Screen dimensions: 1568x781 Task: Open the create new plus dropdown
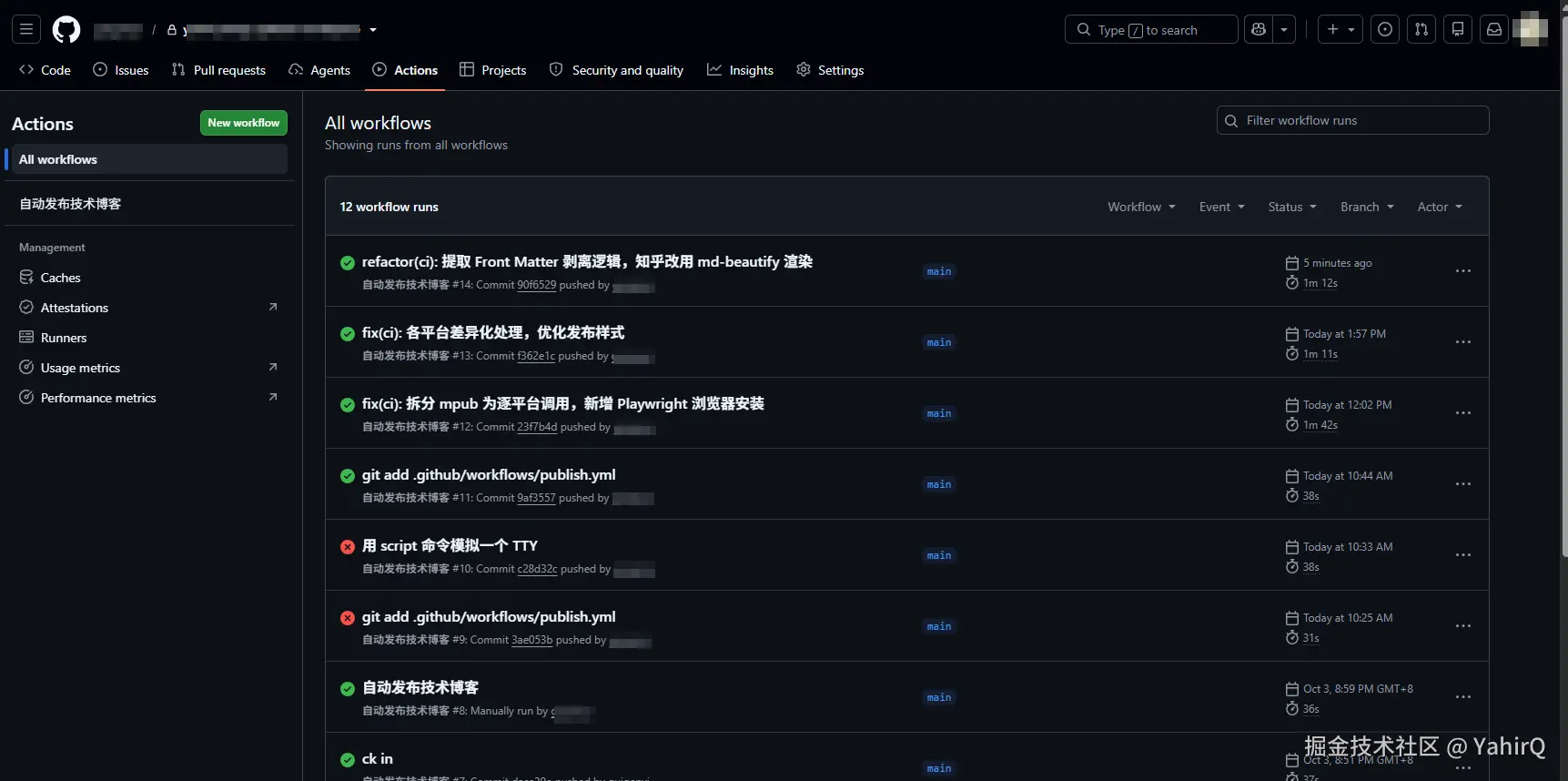(1340, 29)
